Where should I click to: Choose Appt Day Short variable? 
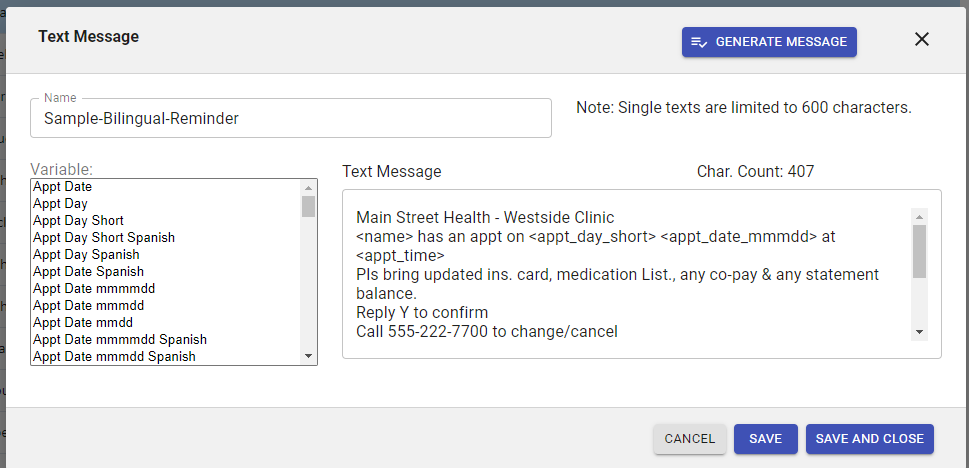click(x=78, y=220)
